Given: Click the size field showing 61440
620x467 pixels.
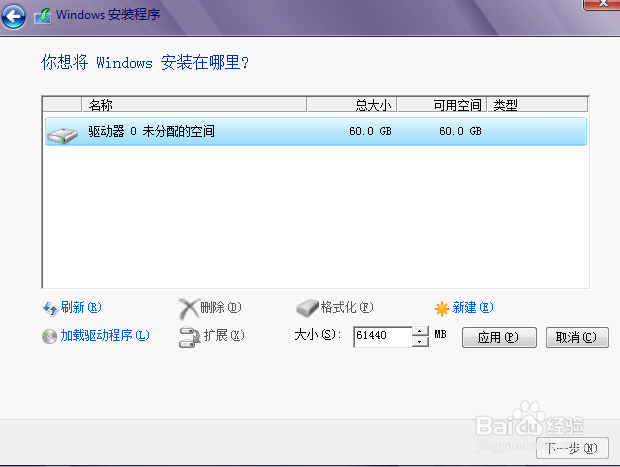Looking at the screenshot, I should tap(382, 337).
